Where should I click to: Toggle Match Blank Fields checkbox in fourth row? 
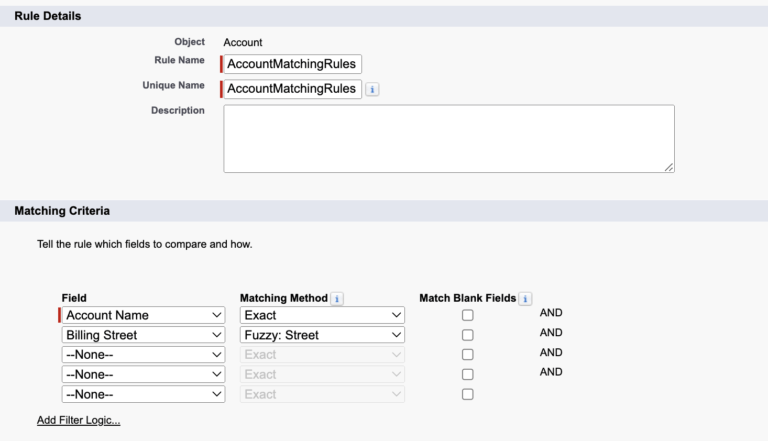tap(468, 374)
